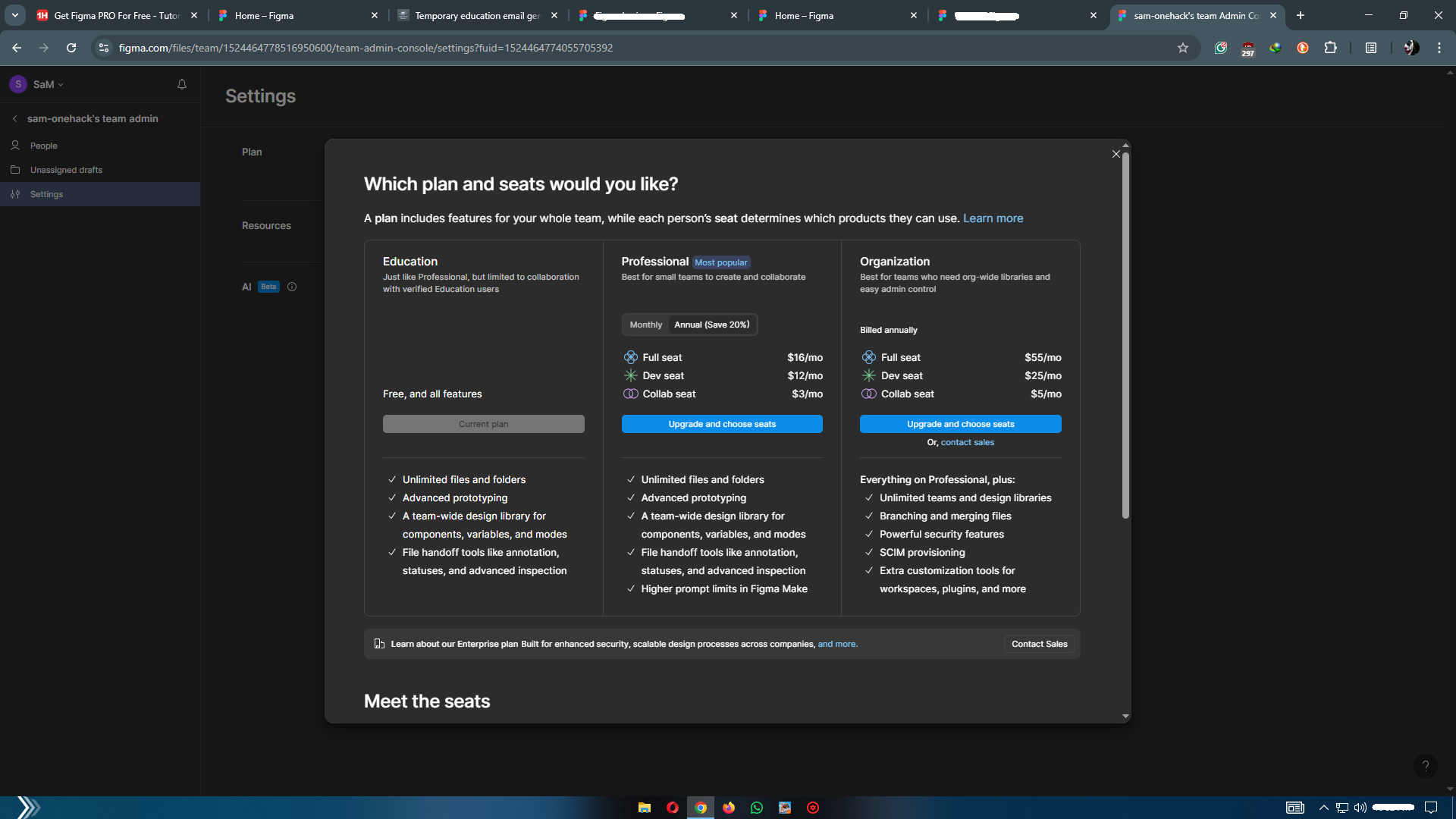The image size is (1456, 819).
Task: Click the Beta badge next to AI
Action: pos(268,287)
